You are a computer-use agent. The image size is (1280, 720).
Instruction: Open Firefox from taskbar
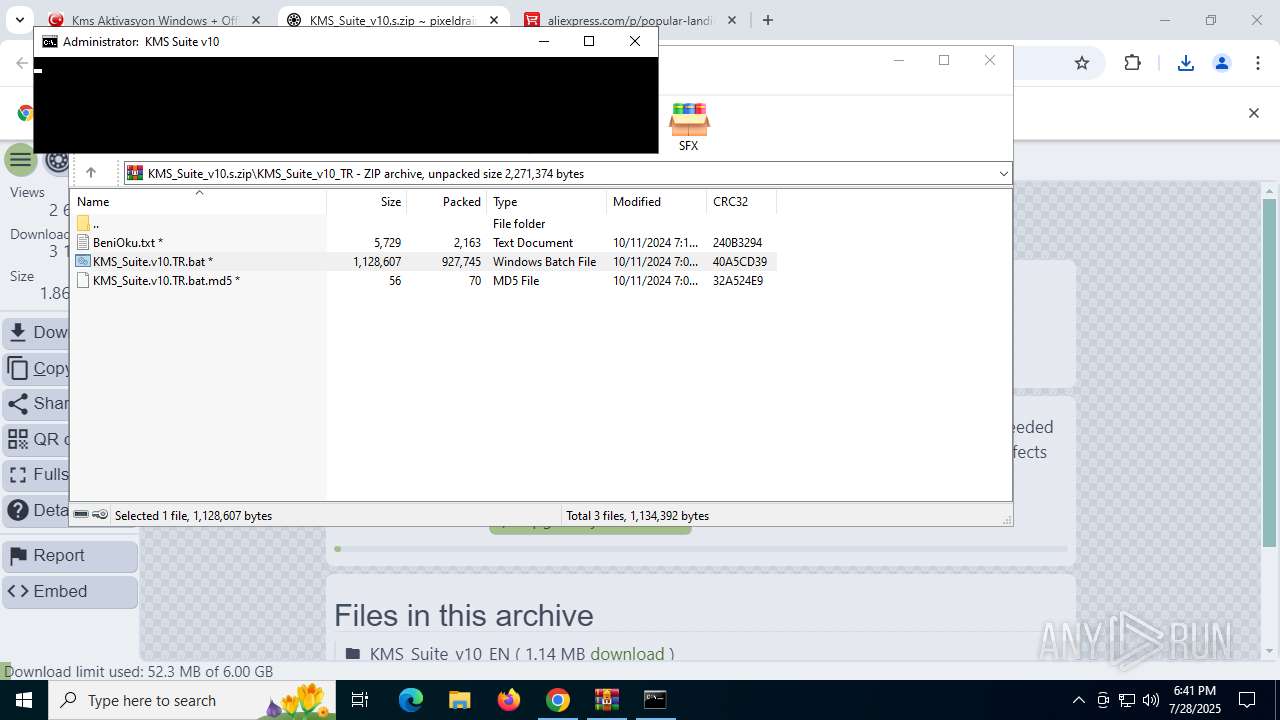pos(508,700)
